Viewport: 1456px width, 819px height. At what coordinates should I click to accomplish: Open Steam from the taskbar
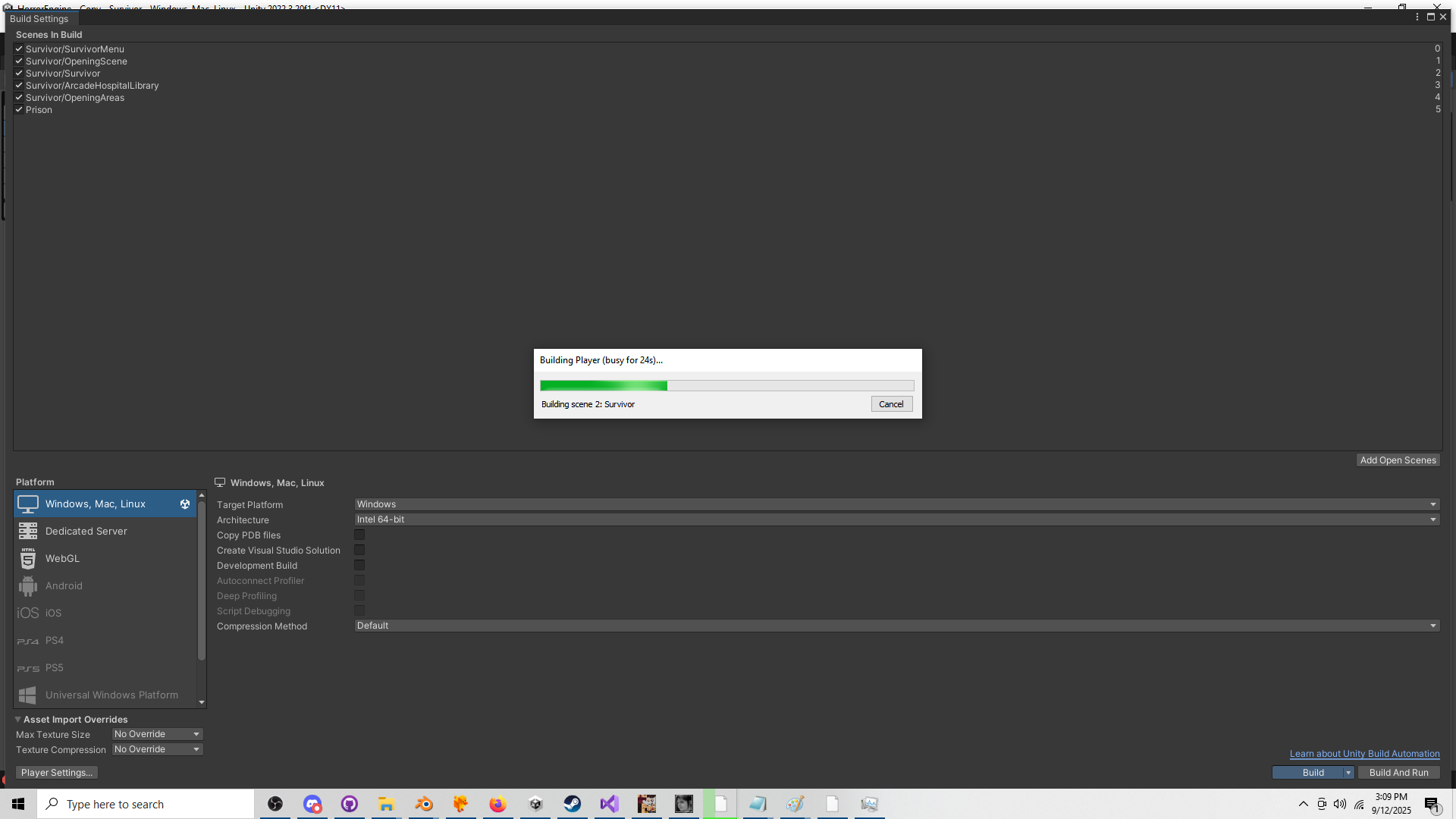tap(573, 804)
